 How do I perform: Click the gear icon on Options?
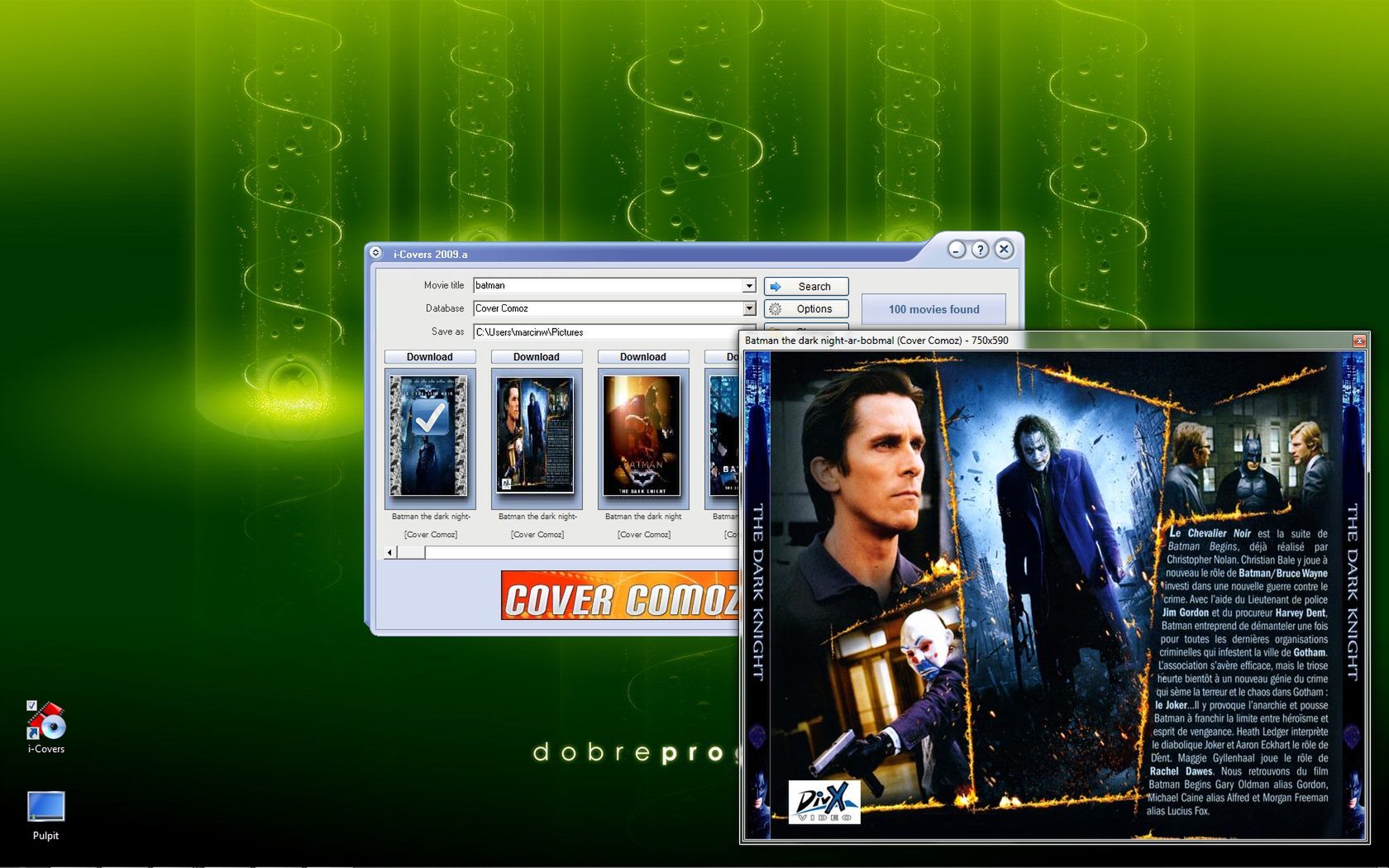[776, 309]
